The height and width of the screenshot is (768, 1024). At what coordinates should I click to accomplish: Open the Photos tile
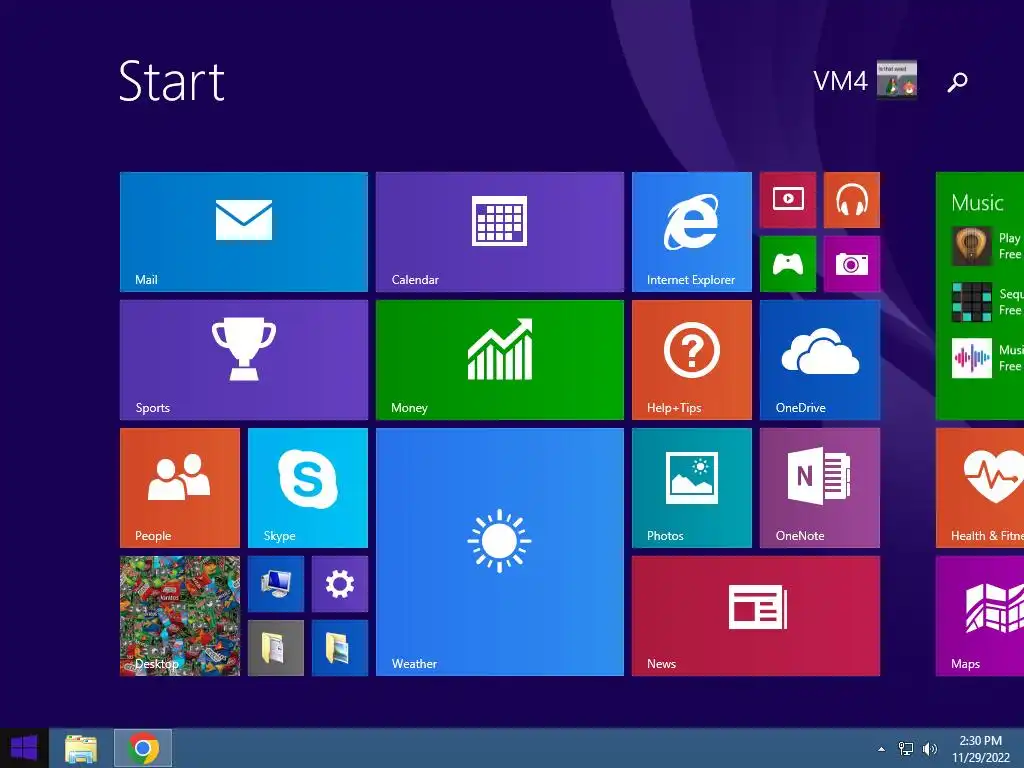tap(692, 488)
